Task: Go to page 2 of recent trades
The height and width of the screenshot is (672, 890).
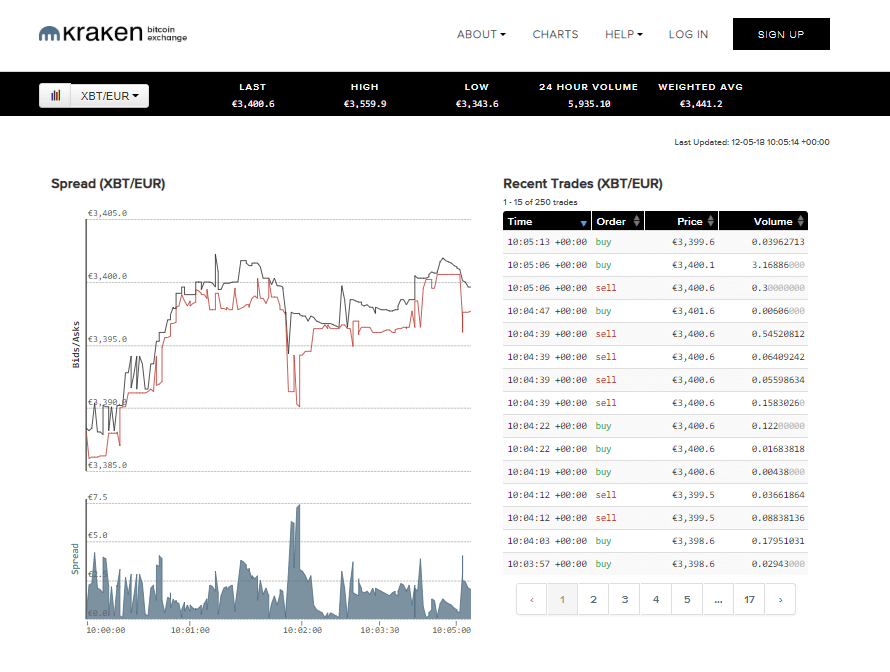Action: tap(593, 600)
